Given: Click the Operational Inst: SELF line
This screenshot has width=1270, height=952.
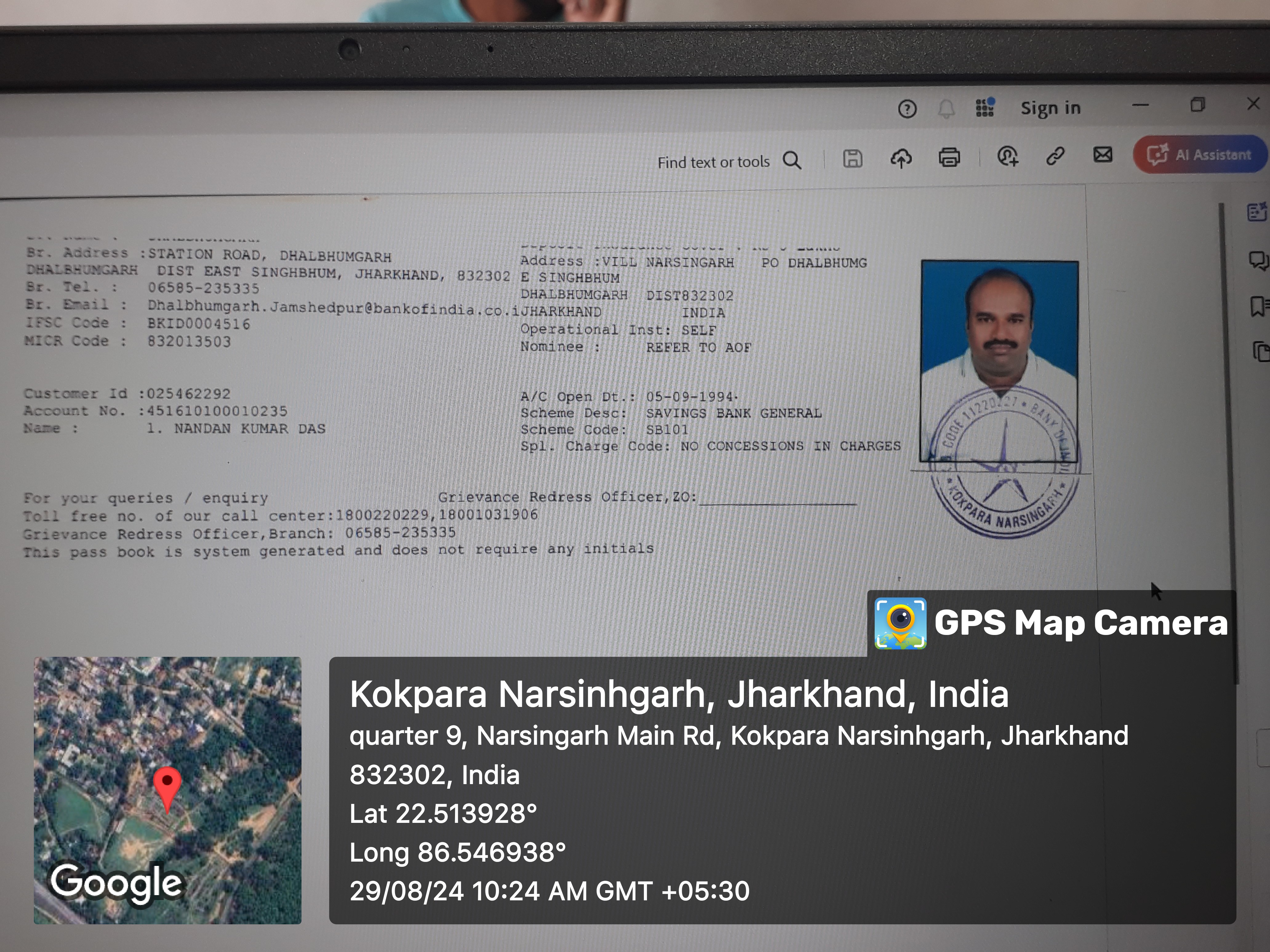Looking at the screenshot, I should [618, 330].
